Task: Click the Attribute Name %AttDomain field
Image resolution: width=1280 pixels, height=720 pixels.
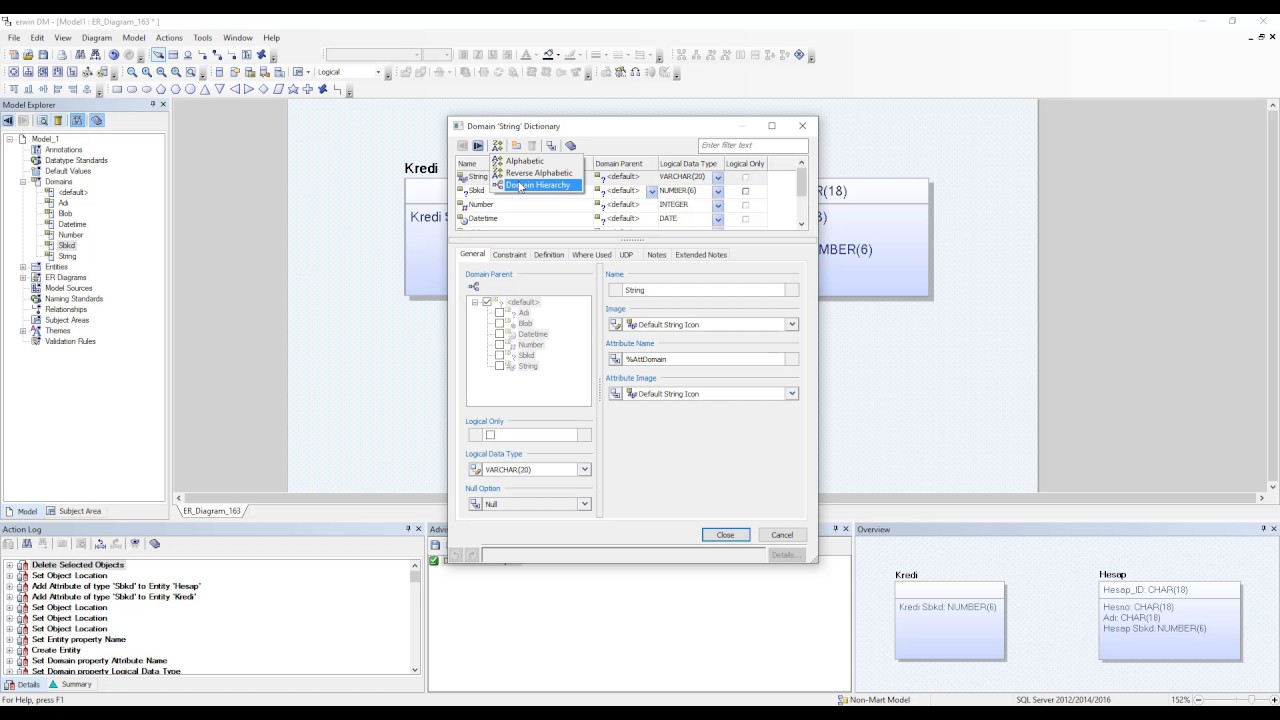Action: 704,359
